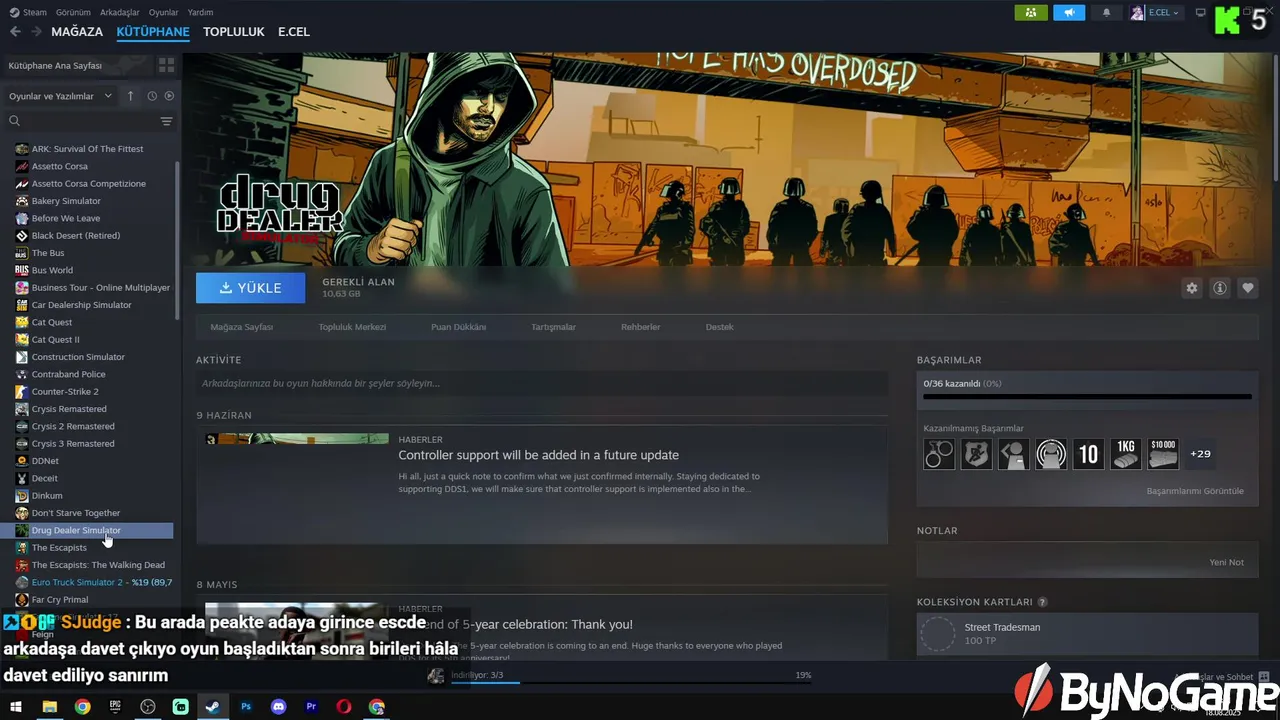Open the Rehberler link
Viewport: 1280px width, 720px height.
pyautogui.click(x=640, y=327)
